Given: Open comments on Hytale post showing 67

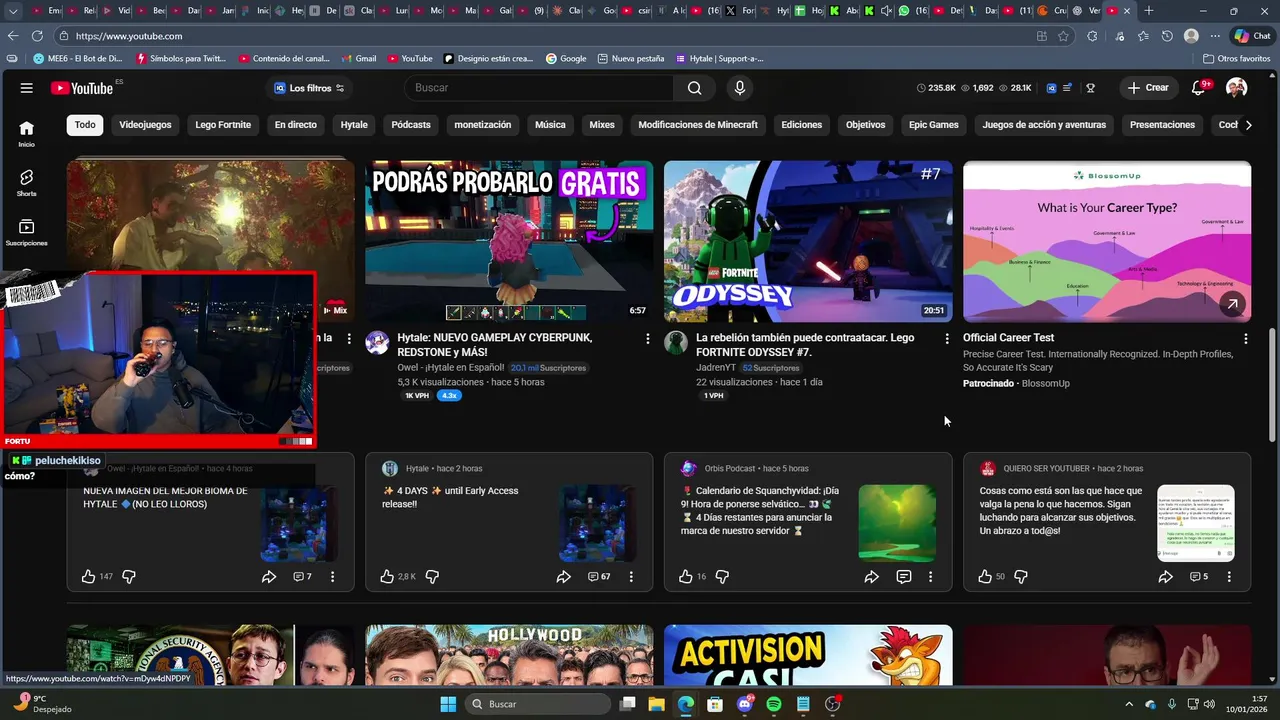Looking at the screenshot, I should (599, 577).
